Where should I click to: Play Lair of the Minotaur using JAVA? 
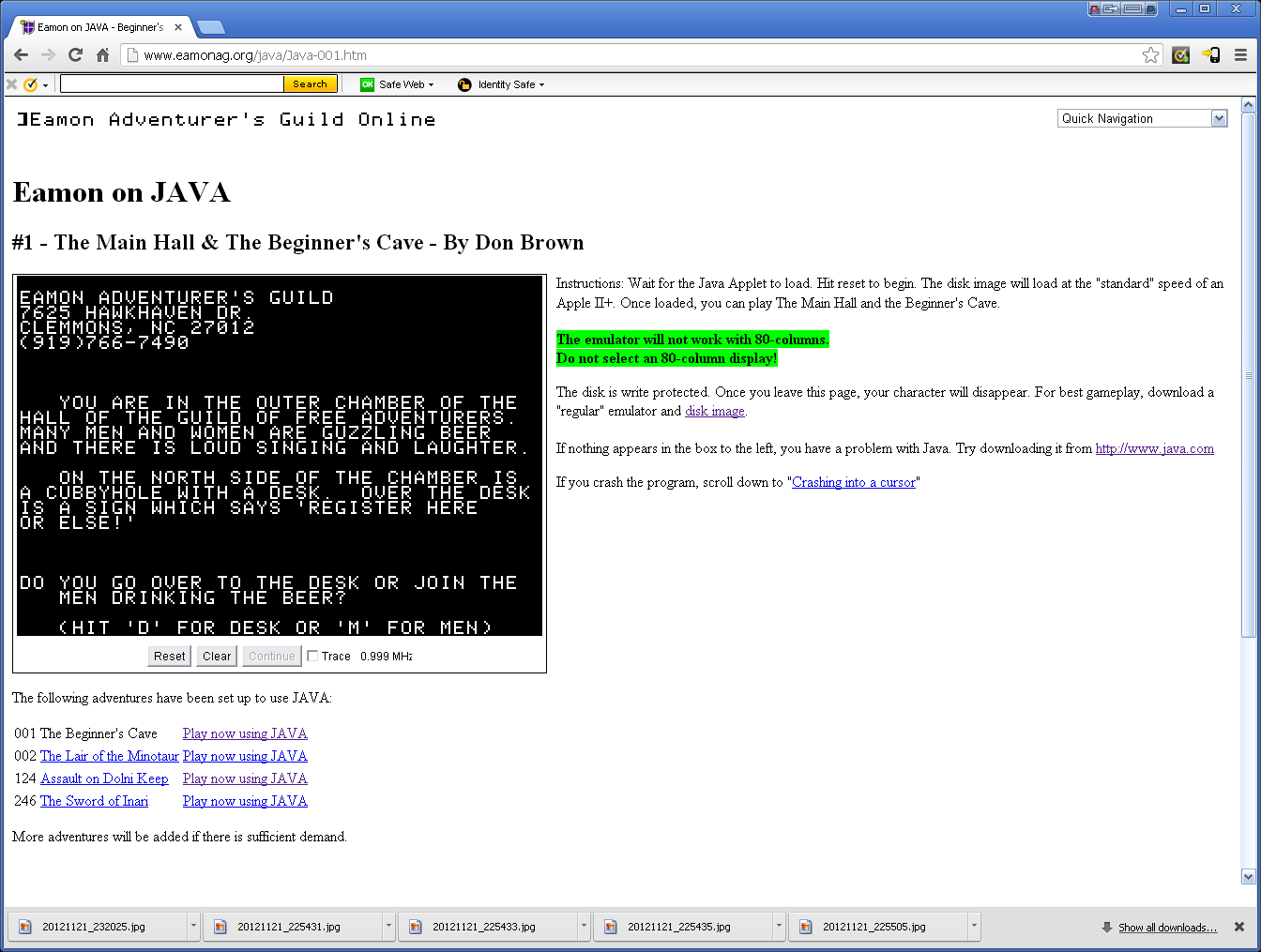245,756
